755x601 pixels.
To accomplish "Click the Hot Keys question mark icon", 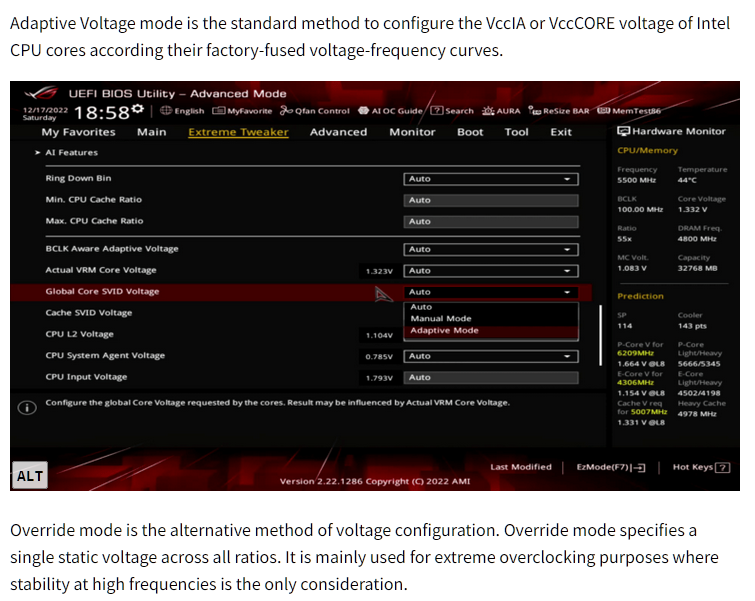I will tap(723, 467).
